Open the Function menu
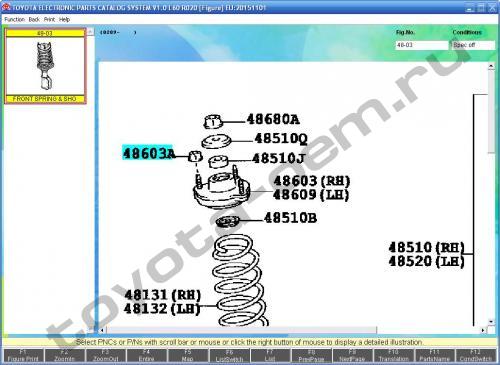The image size is (500, 365). coord(15,19)
